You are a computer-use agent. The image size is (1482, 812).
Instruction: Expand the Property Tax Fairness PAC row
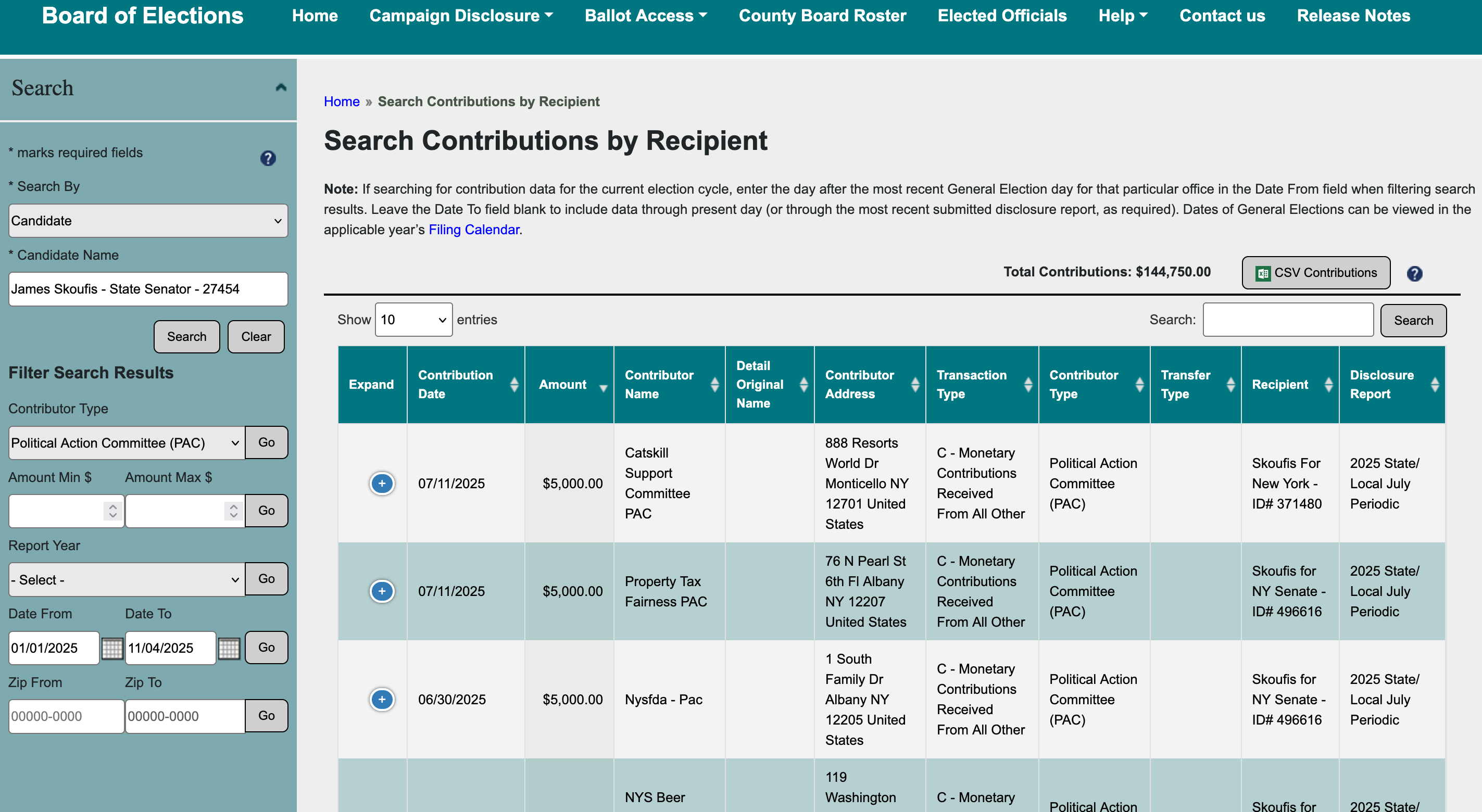coord(381,591)
